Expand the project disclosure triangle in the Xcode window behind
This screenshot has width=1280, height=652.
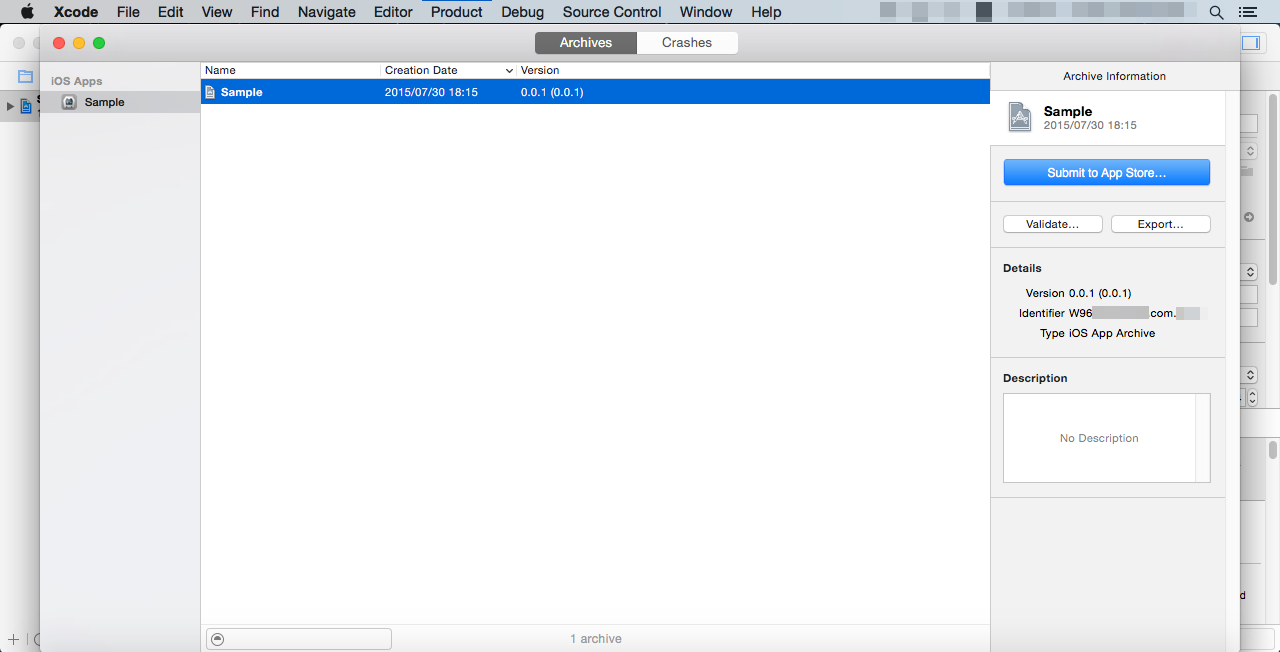pos(11,105)
